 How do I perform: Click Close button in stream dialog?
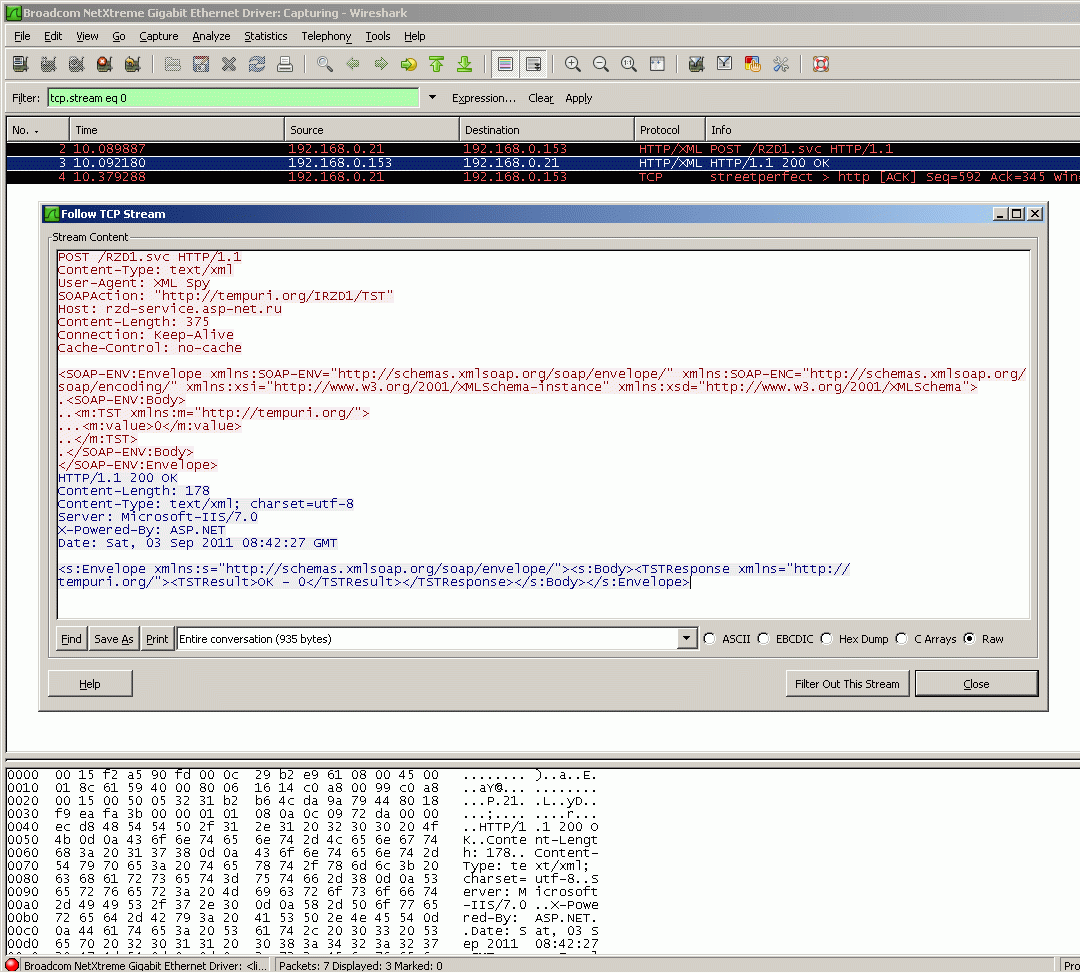click(976, 684)
